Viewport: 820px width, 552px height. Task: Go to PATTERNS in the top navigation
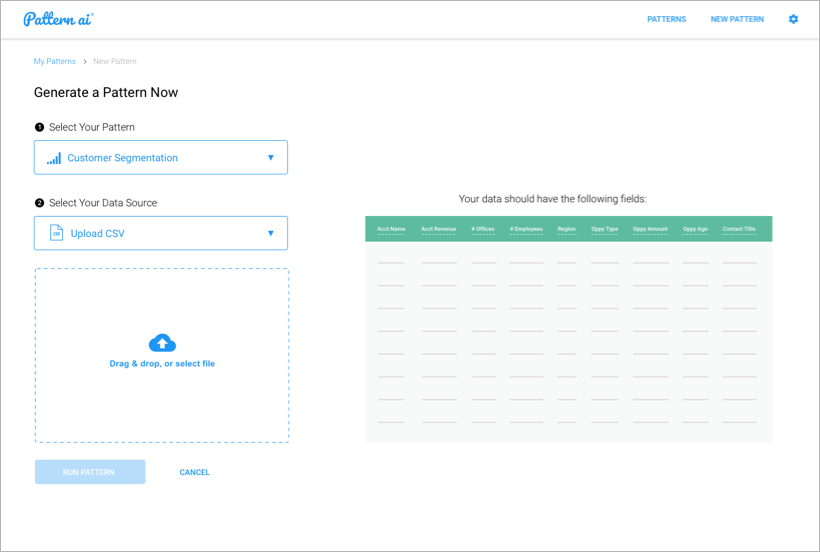(666, 19)
